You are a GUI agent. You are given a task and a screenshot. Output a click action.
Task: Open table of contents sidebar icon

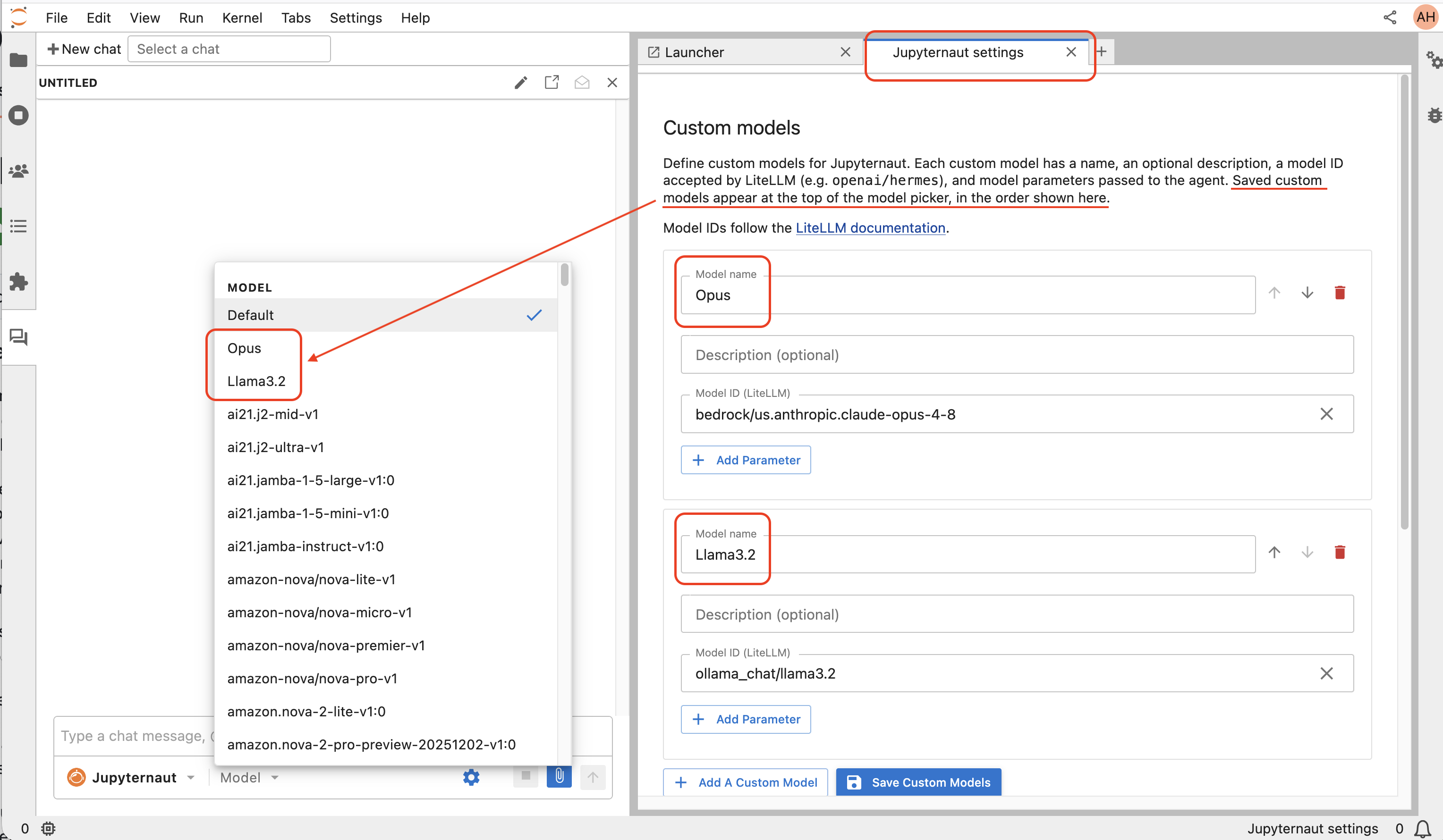18,226
